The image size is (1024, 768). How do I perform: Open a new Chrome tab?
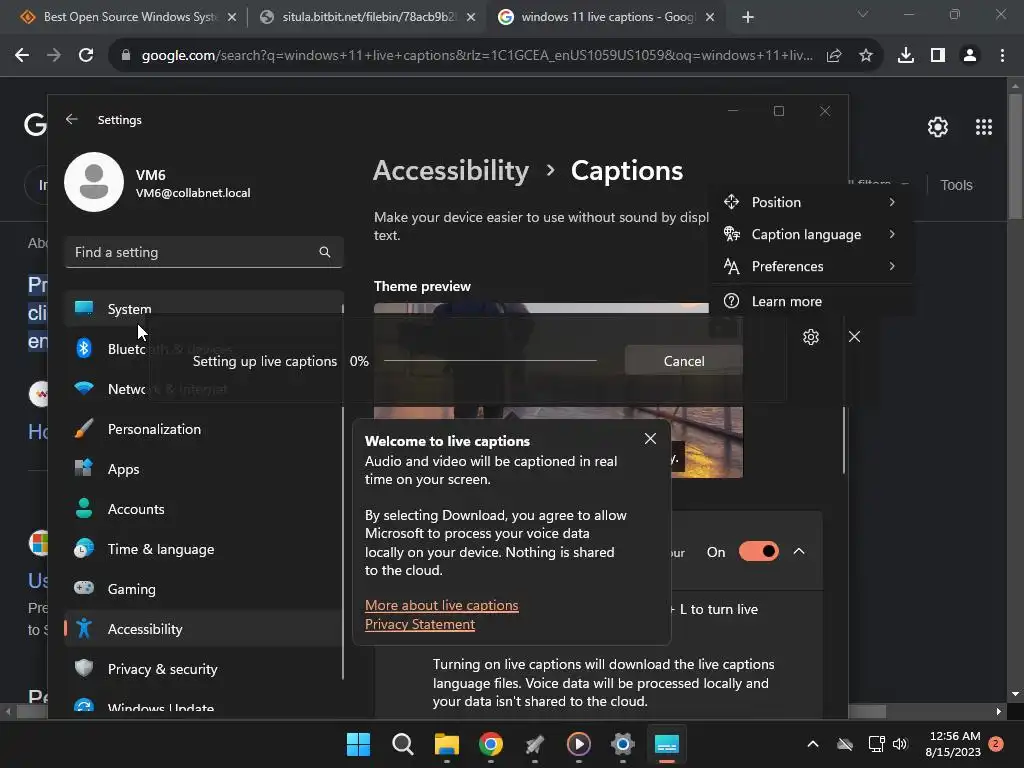(748, 17)
